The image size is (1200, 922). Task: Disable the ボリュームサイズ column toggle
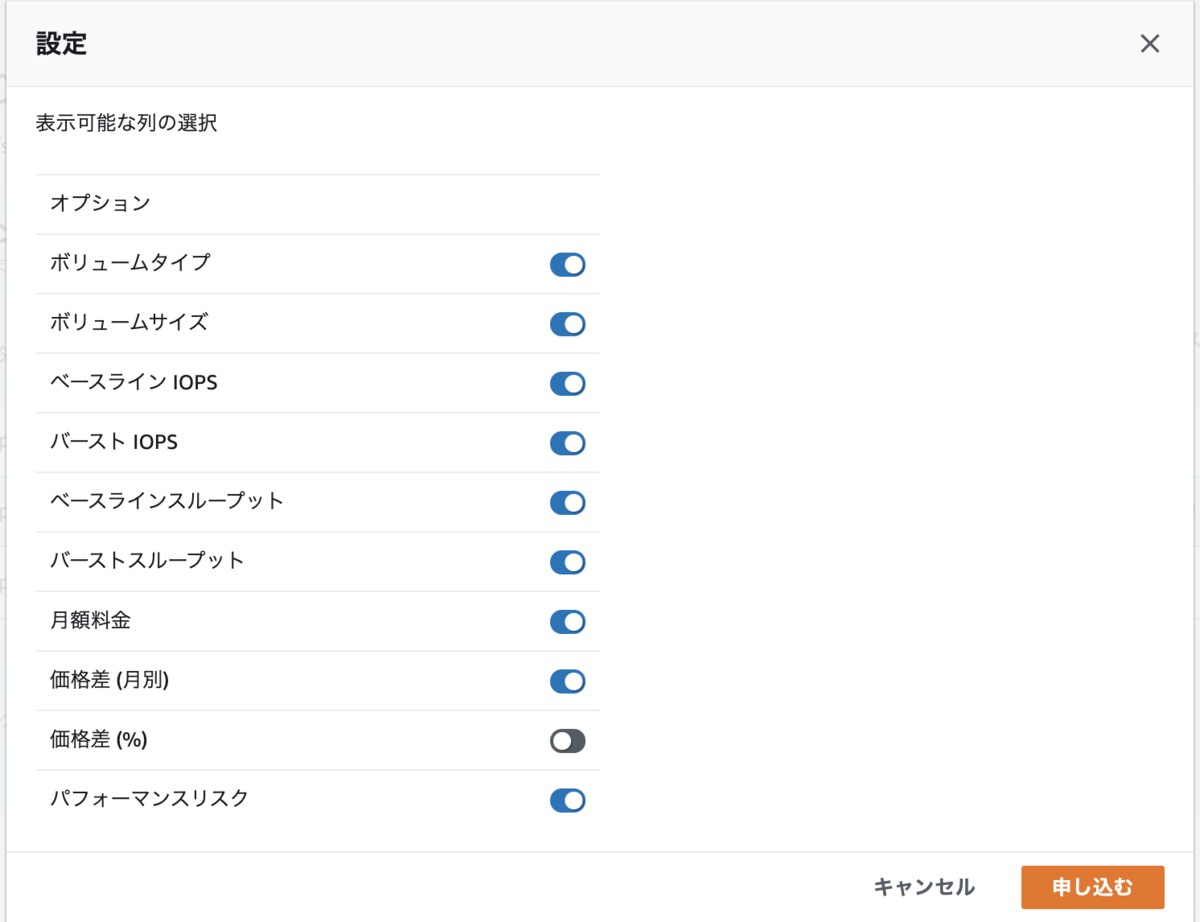pos(567,324)
